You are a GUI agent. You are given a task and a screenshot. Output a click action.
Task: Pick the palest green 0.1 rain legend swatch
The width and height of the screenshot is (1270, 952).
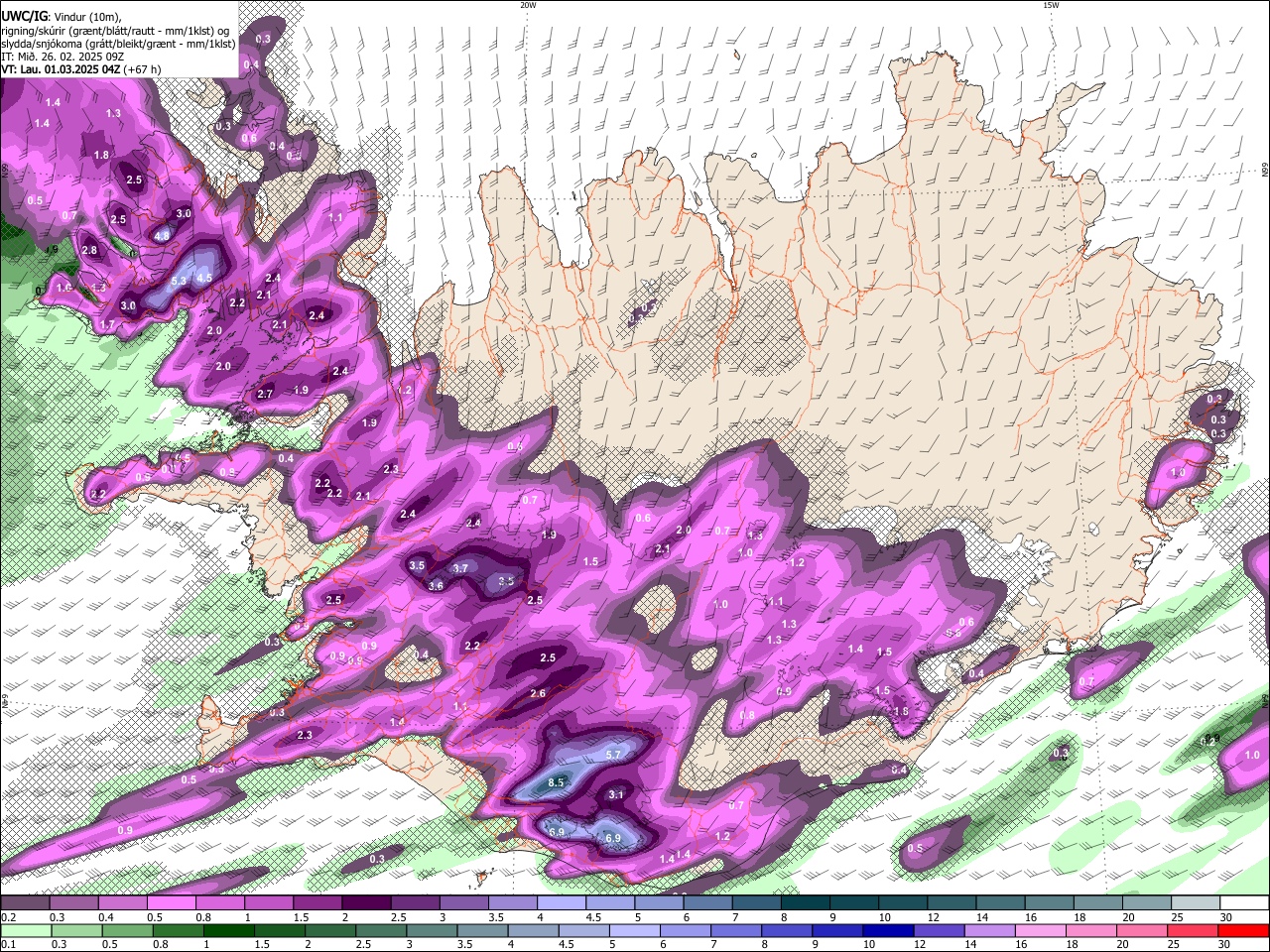[x=26, y=930]
